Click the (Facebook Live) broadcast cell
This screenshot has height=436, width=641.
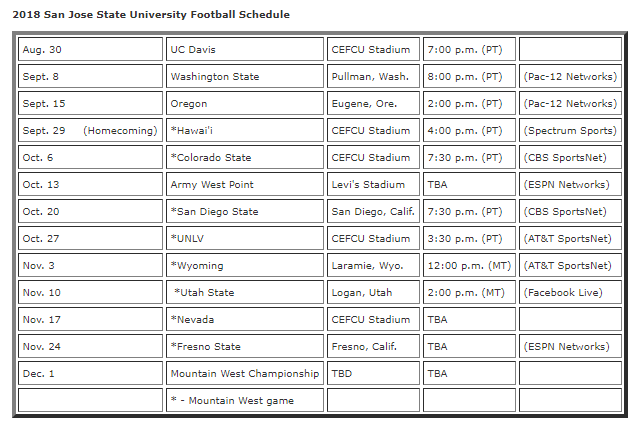pos(565,293)
